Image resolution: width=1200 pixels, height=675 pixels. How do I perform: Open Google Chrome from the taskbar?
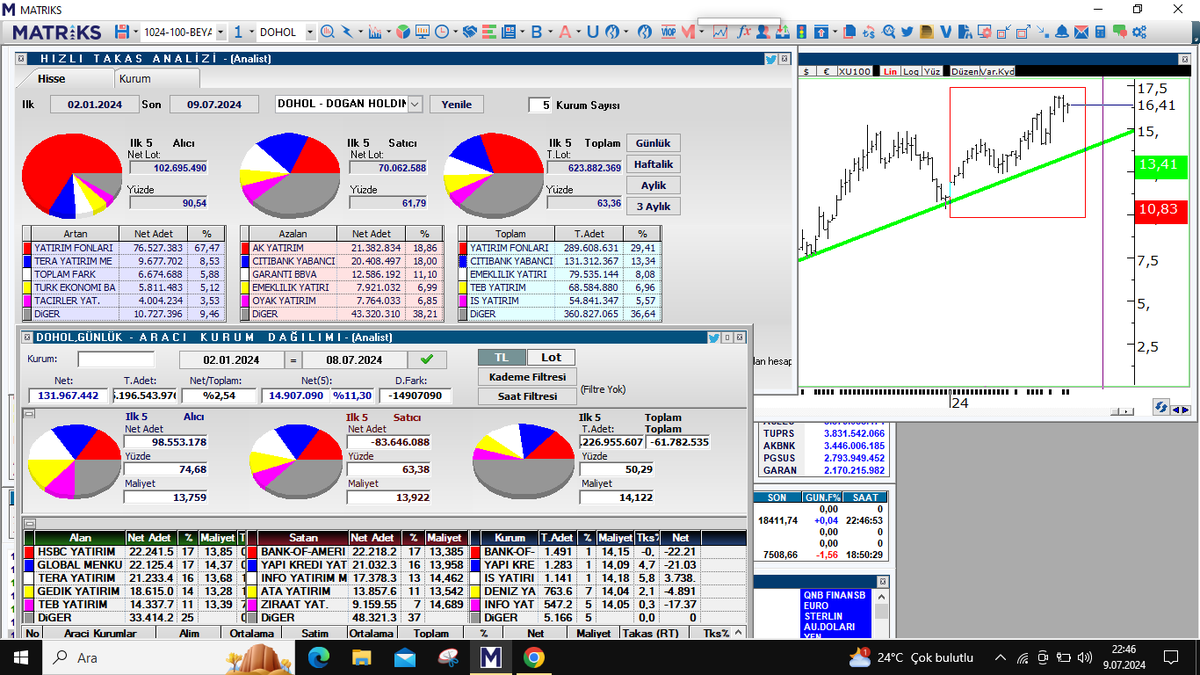pos(533,657)
